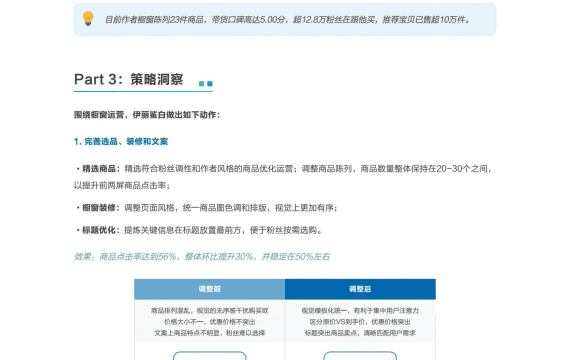Click the cell text '视觉模板化统一，有利于集中用户注意力'

click(360, 311)
